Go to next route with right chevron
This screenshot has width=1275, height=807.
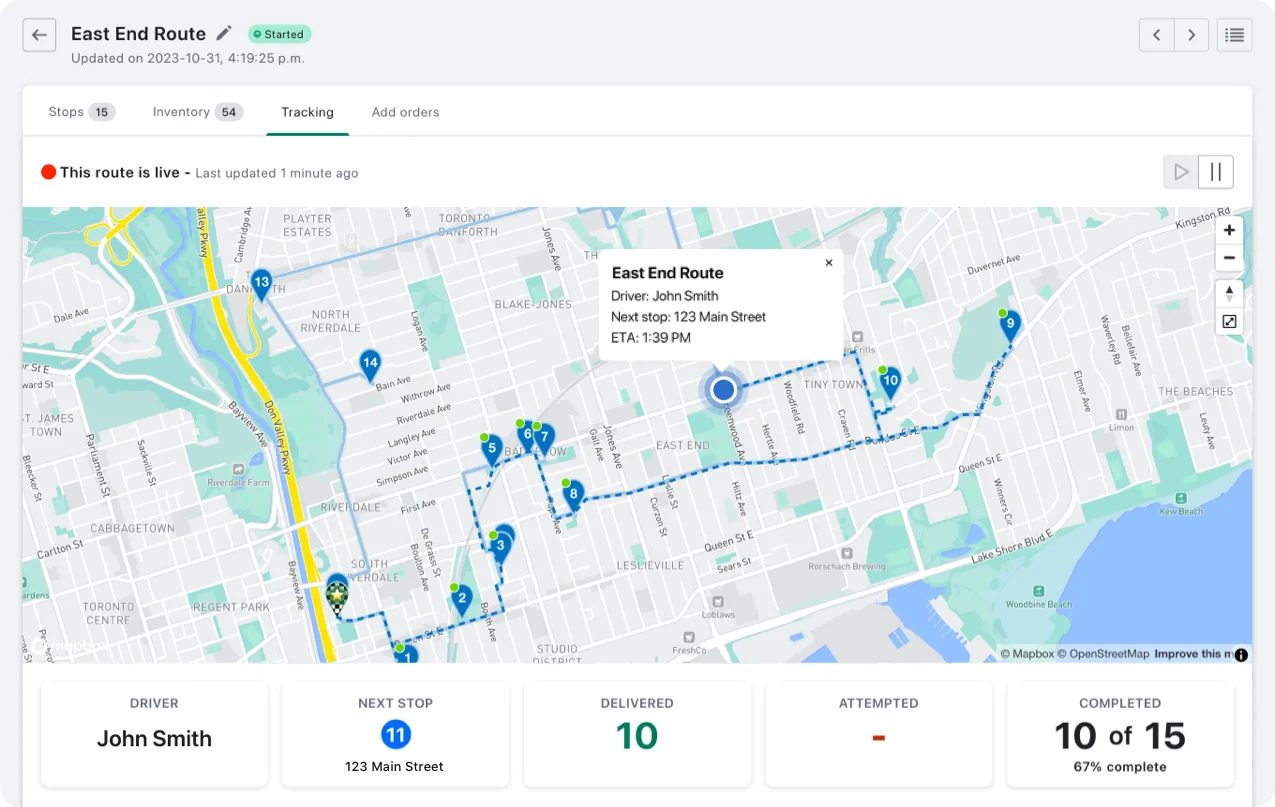pos(1191,35)
